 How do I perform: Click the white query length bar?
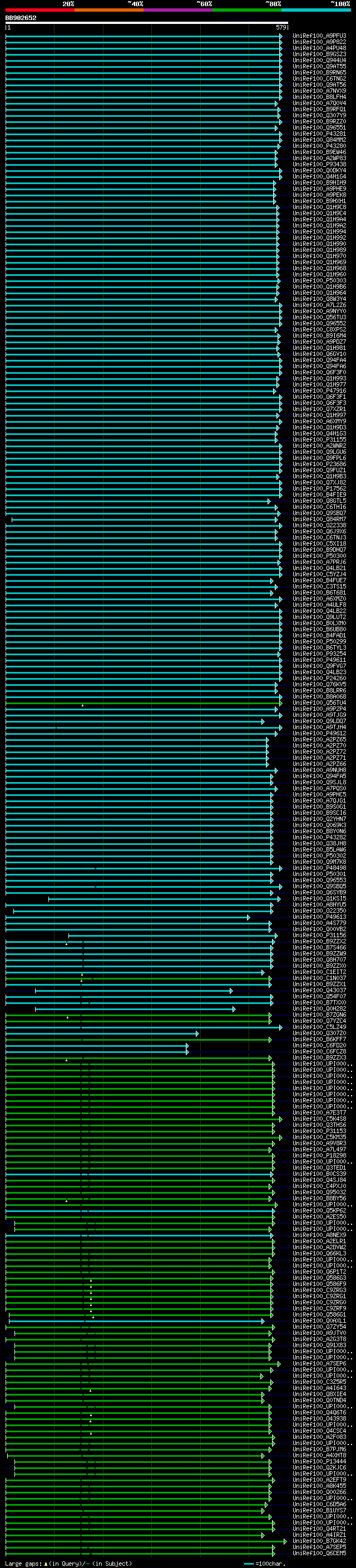click(147, 22)
